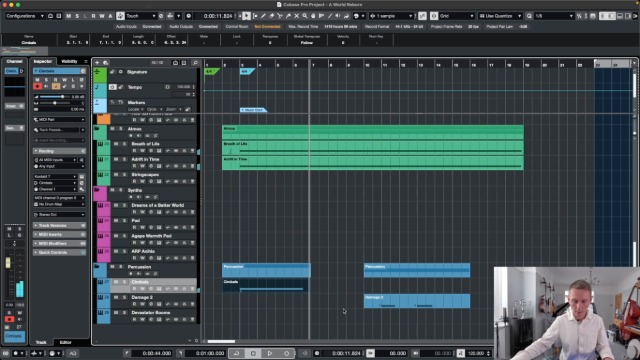Open the Grid snap type dropdown
The height and width of the screenshot is (360, 640).
click(456, 16)
